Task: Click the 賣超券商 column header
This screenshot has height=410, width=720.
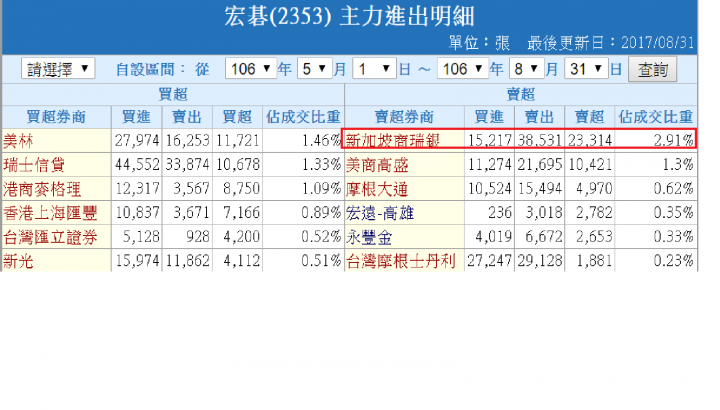Action: tap(404, 117)
